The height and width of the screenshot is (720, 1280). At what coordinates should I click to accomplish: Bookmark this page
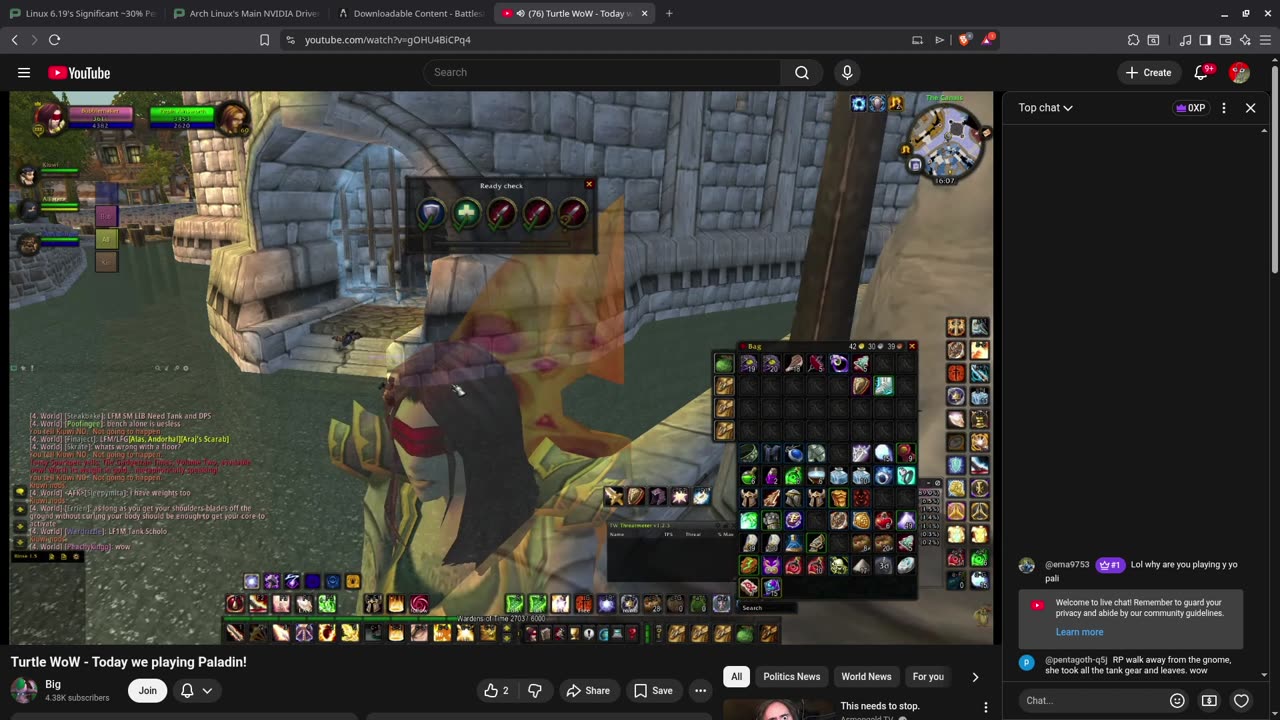[264, 40]
